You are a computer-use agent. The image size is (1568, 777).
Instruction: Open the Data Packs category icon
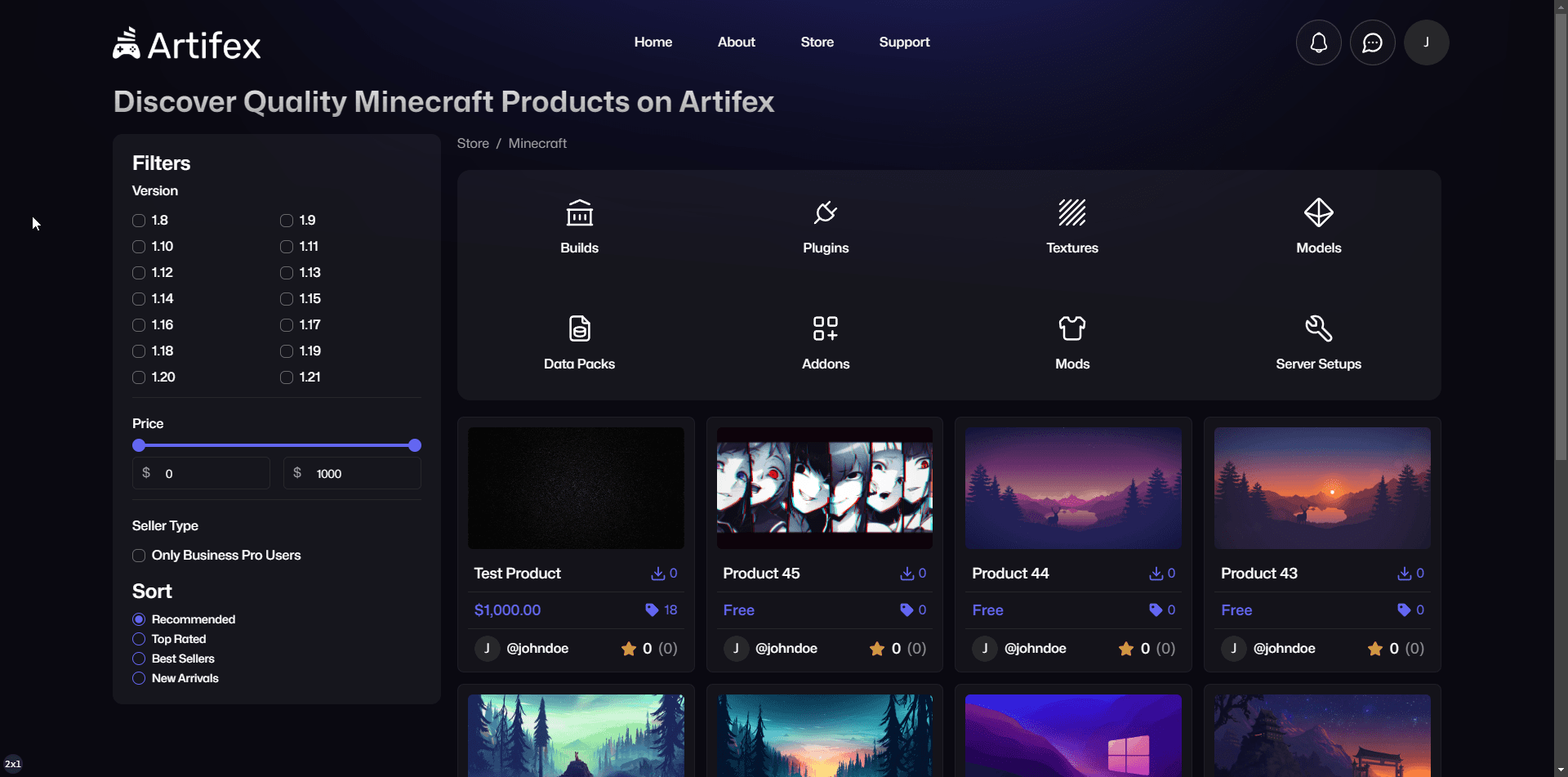point(579,328)
